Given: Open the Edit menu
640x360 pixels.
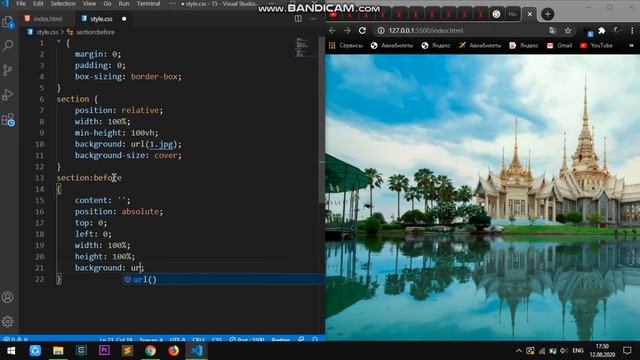Looking at the screenshot, I should [x=38, y=4].
